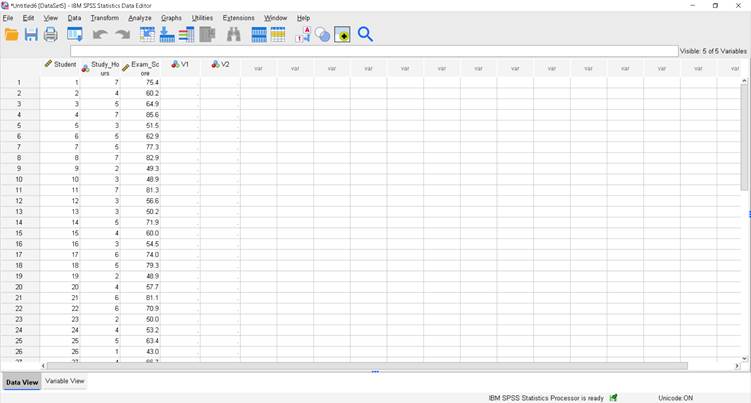
Task: Click the Exam_Score column header
Action: pyautogui.click(x=141, y=68)
